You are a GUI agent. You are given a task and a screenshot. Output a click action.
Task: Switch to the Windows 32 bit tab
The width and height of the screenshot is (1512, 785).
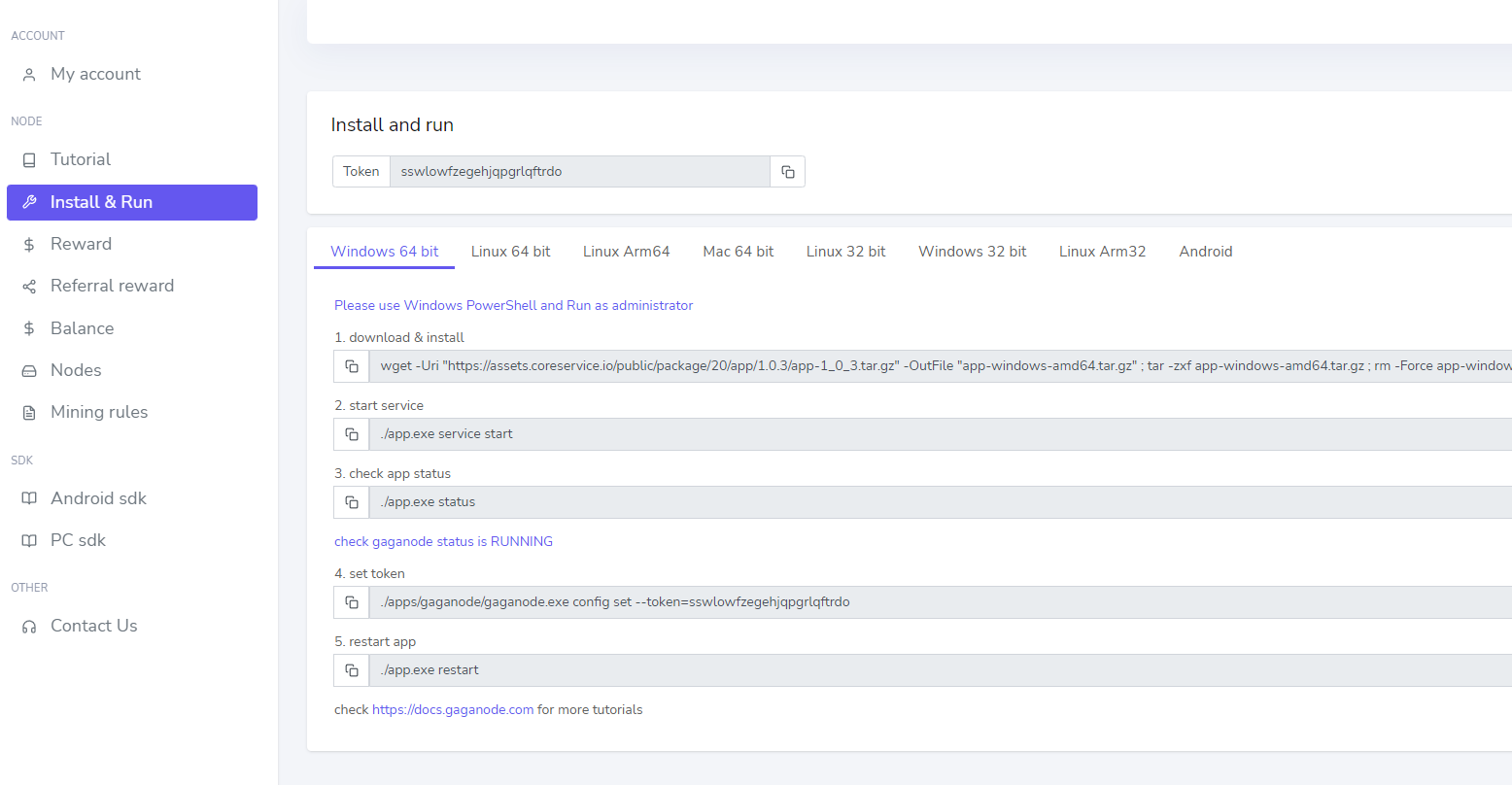973,252
